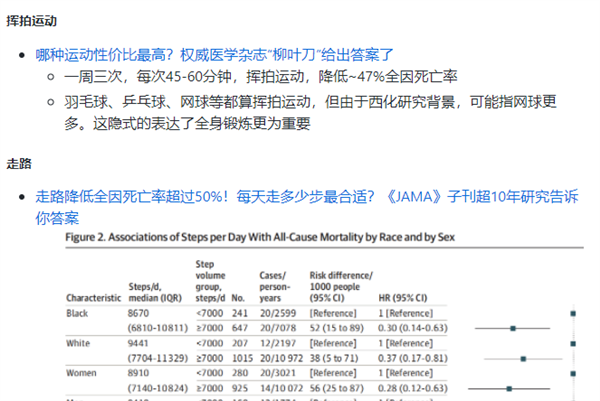Click the No. value 1015
The image size is (600, 401).
coord(242,359)
